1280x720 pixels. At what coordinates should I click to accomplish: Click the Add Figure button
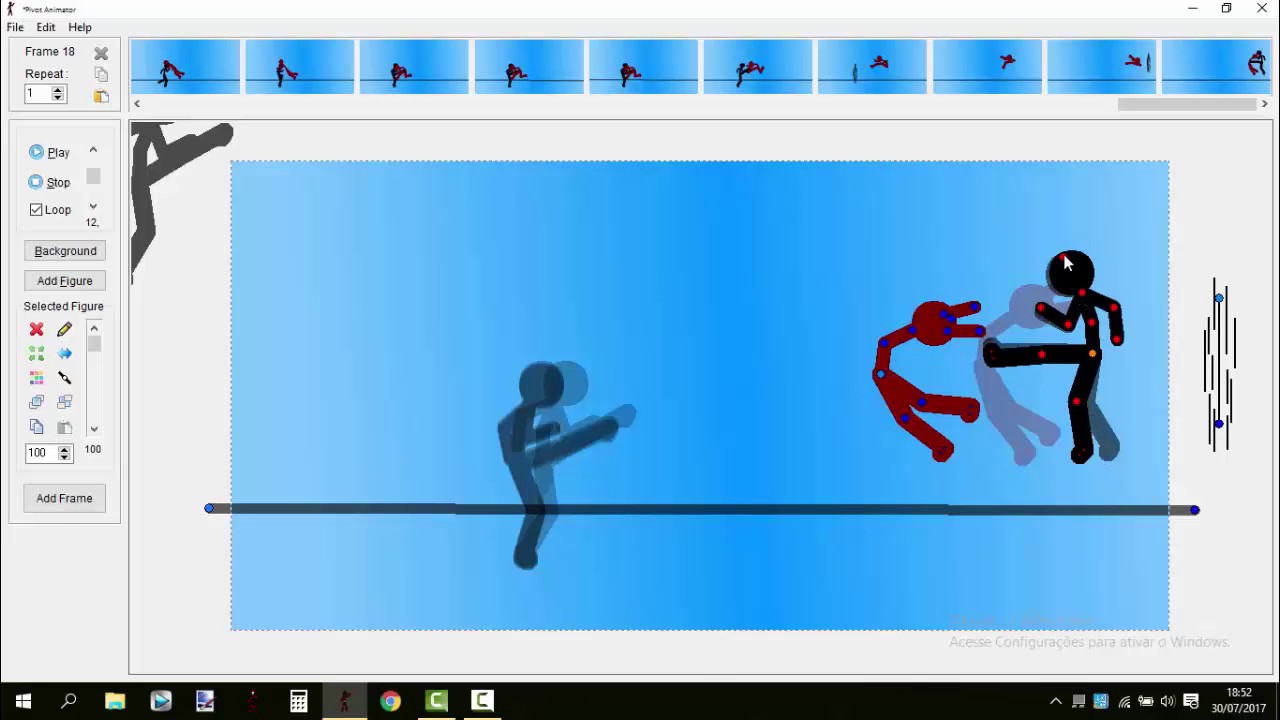pos(65,281)
